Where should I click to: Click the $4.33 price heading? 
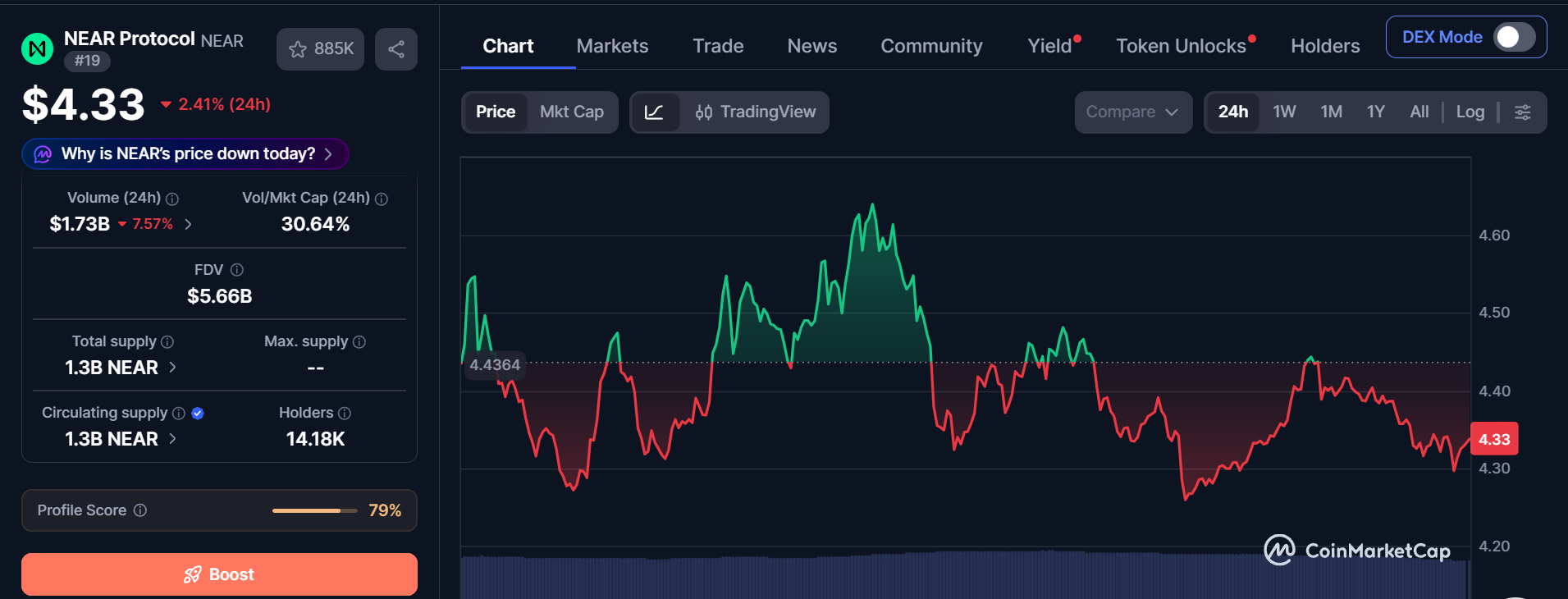coord(84,105)
